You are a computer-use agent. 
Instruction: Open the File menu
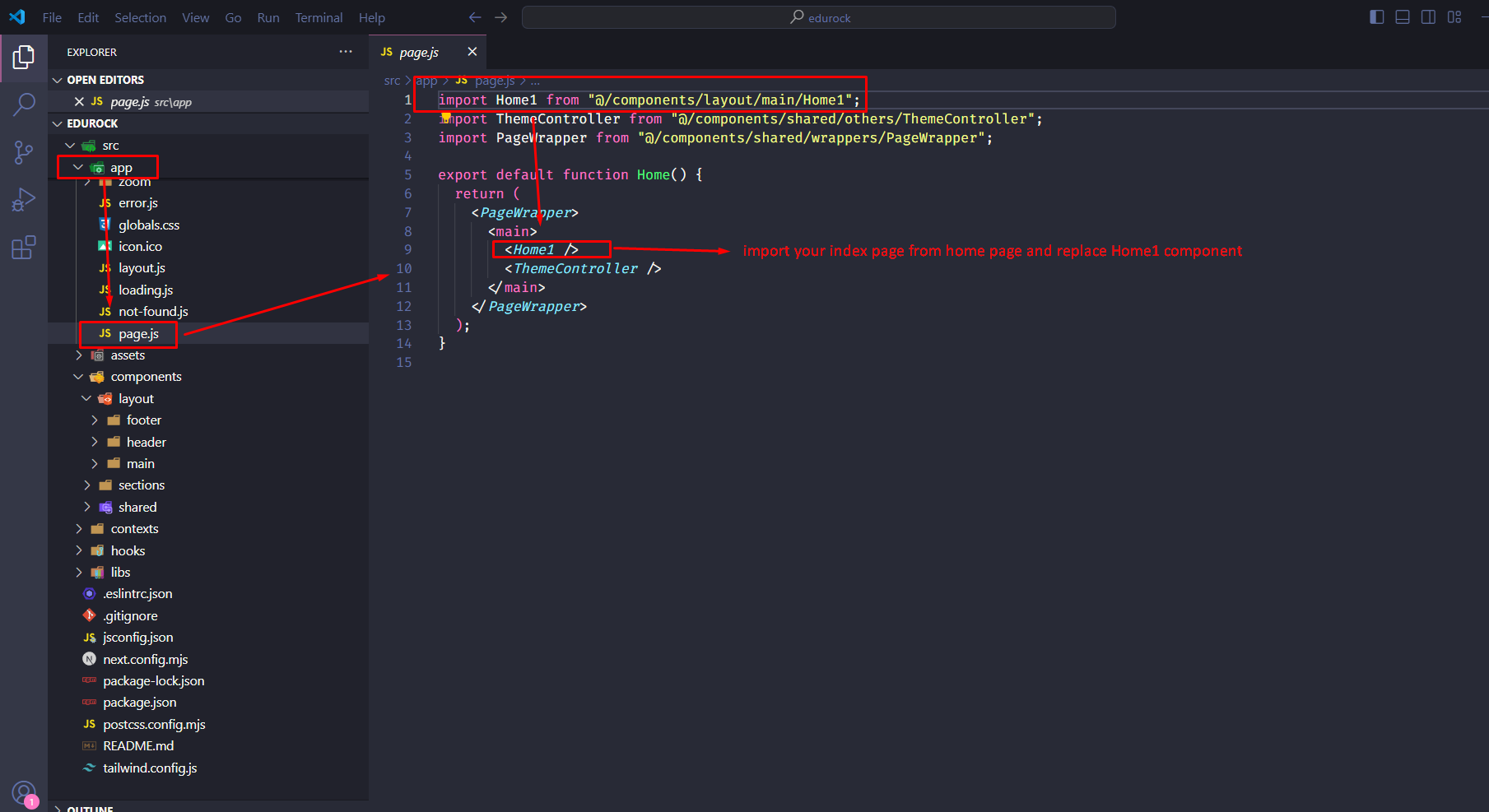52,17
